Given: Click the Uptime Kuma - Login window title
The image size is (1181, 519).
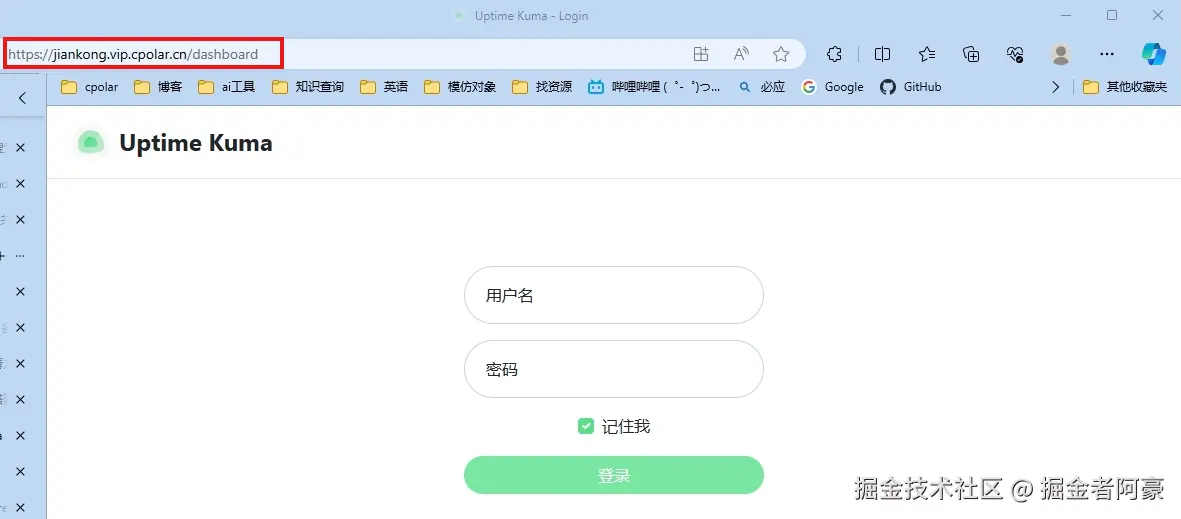Looking at the screenshot, I should tap(532, 15).
